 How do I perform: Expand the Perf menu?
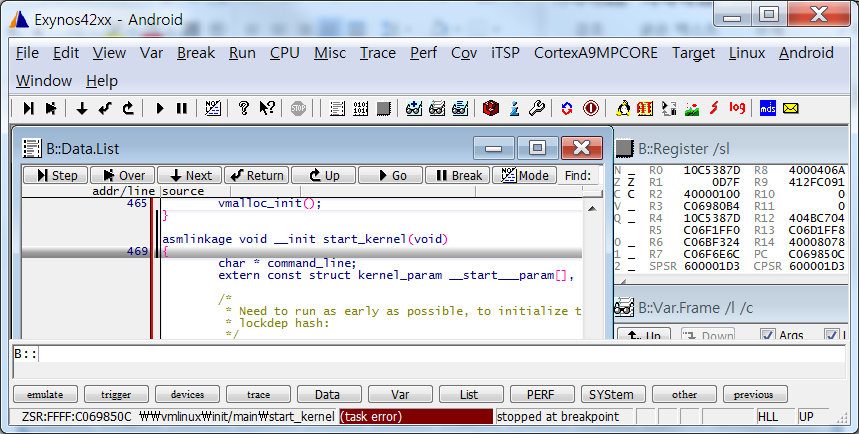coord(423,53)
